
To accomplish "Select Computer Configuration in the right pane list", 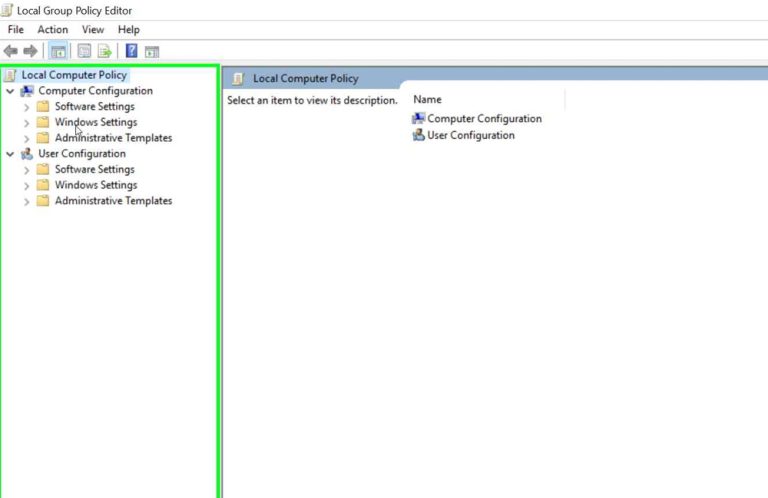I will click(484, 119).
